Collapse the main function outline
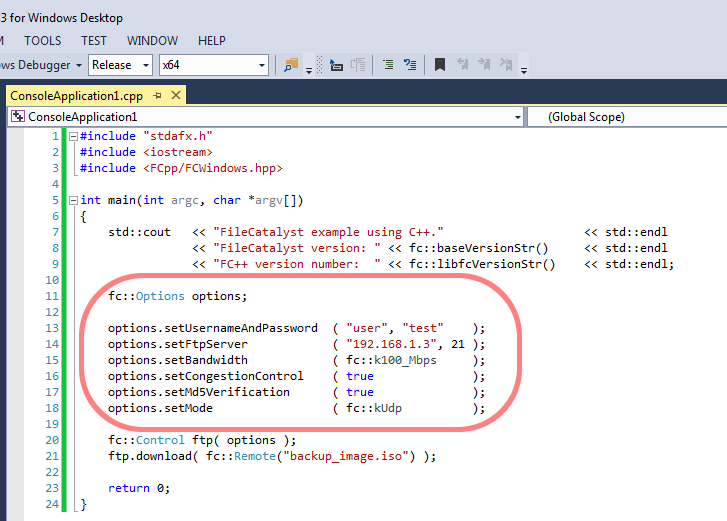The height and width of the screenshot is (521, 727). tap(72, 200)
